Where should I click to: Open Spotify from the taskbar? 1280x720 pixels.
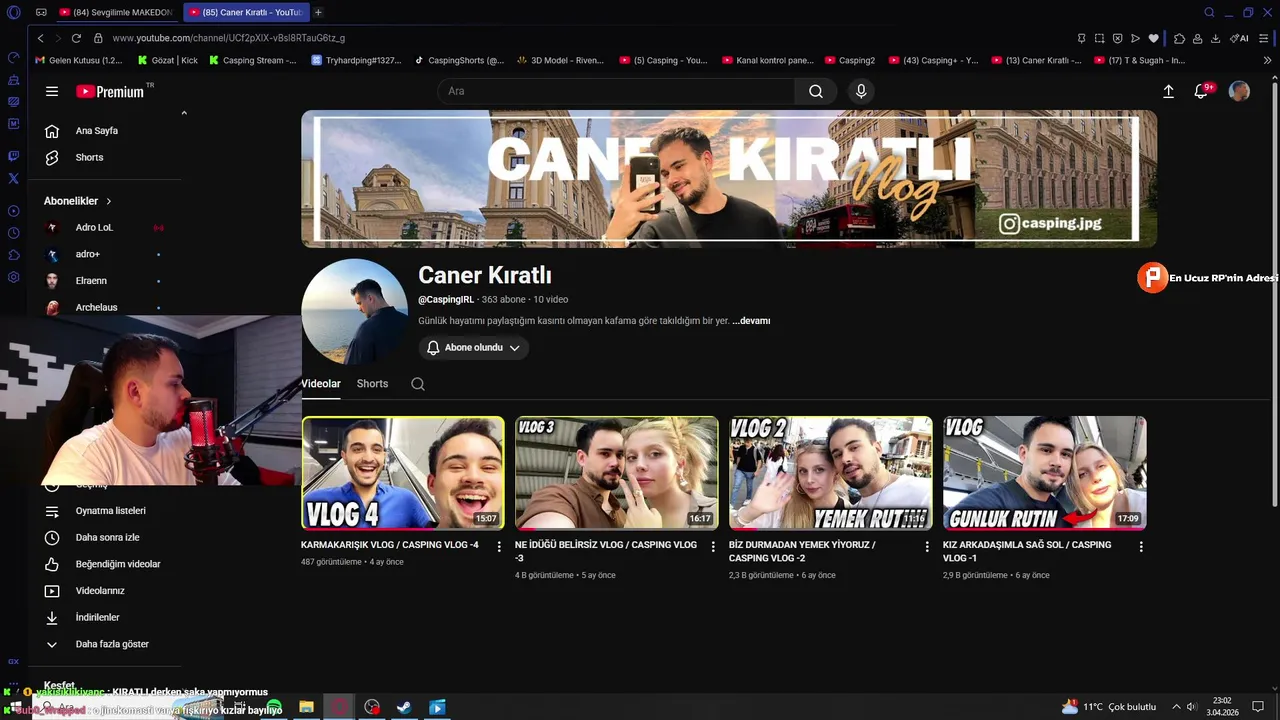click(x=274, y=707)
